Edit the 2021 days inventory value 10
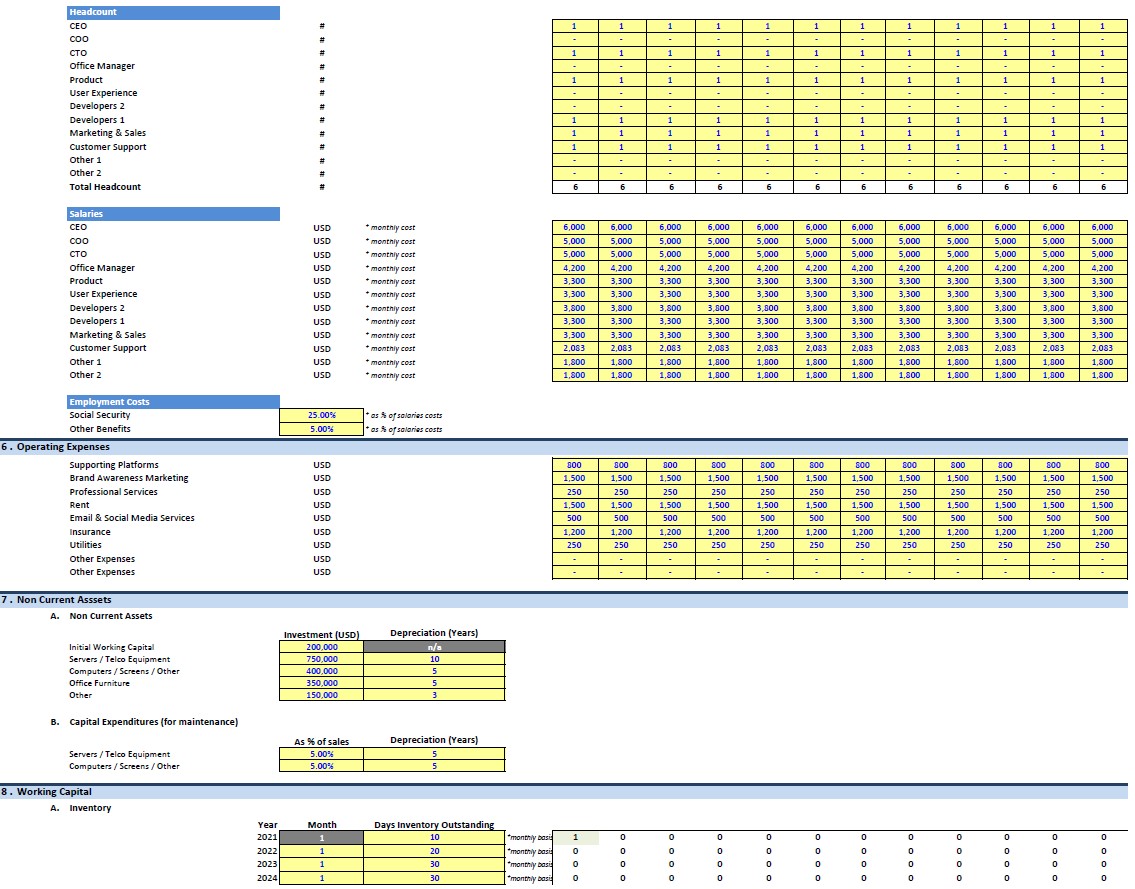The height and width of the screenshot is (889, 1135). 434,838
